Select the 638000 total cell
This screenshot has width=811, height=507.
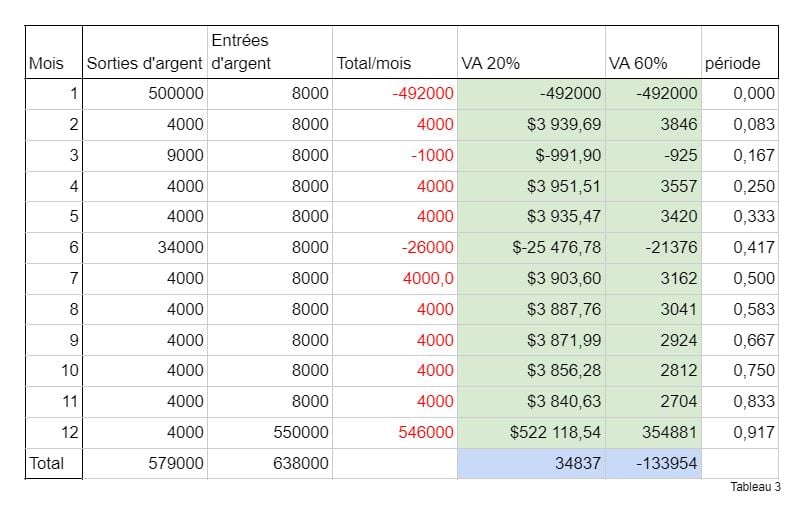point(269,463)
